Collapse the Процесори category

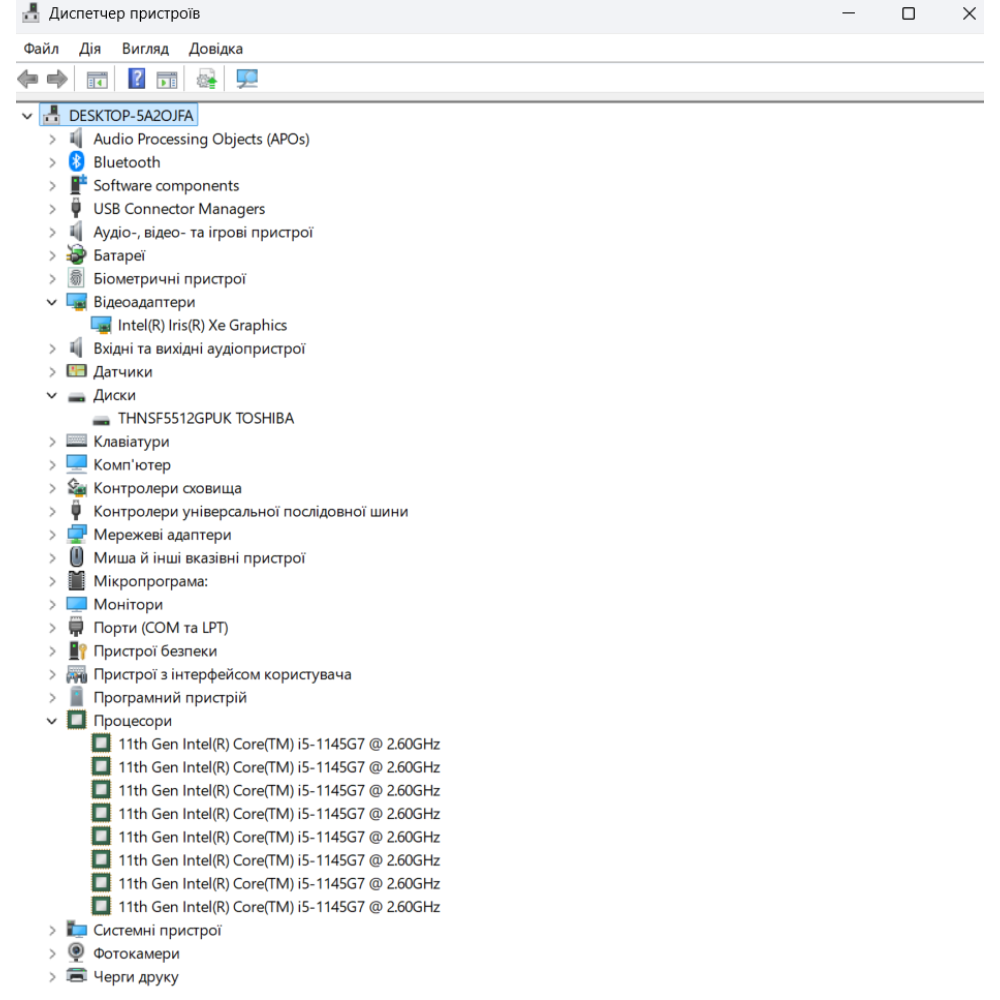pos(52,721)
